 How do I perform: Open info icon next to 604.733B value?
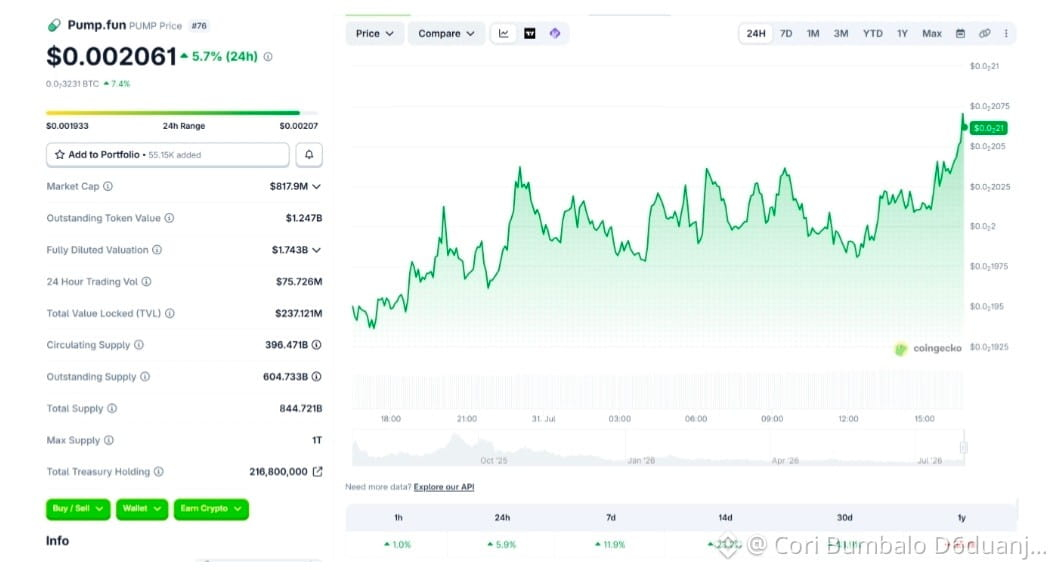pos(317,376)
